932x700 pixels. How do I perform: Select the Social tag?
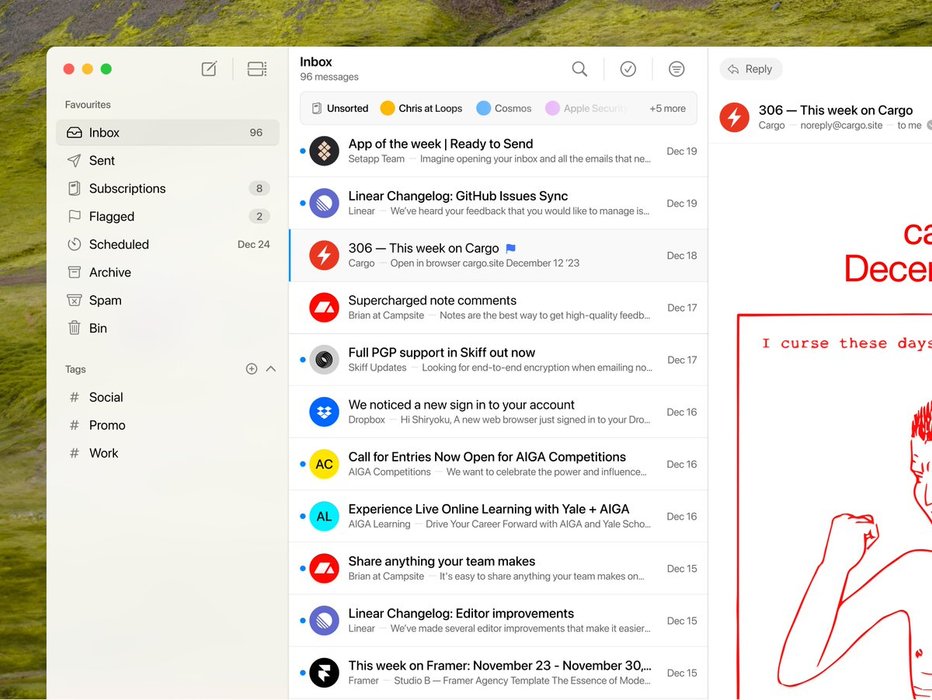tap(168, 397)
